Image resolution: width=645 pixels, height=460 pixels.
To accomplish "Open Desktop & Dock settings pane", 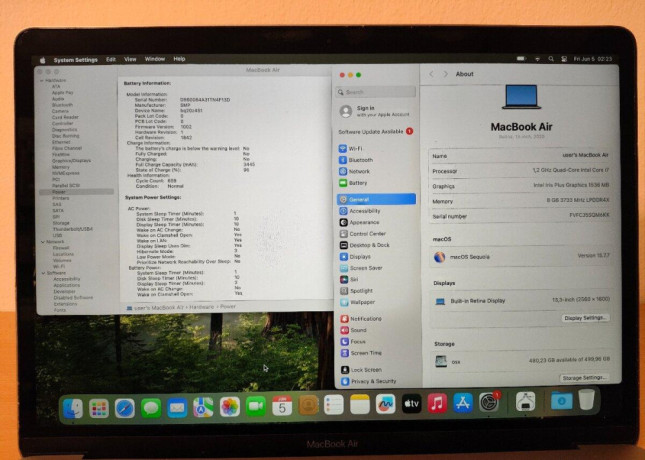I will tap(364, 245).
